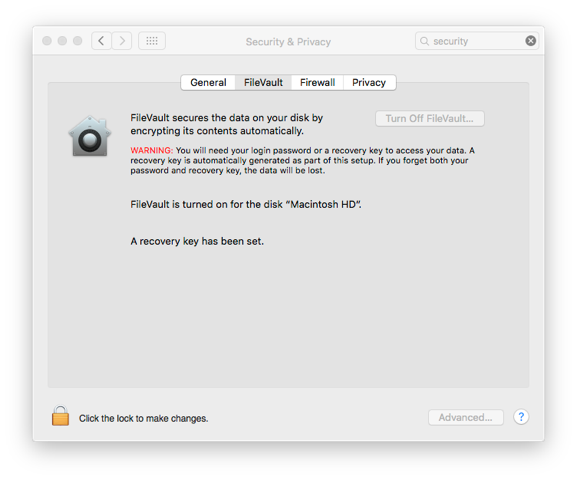Open the Firewall tab
The width and height of the screenshot is (577, 480).
tap(317, 82)
